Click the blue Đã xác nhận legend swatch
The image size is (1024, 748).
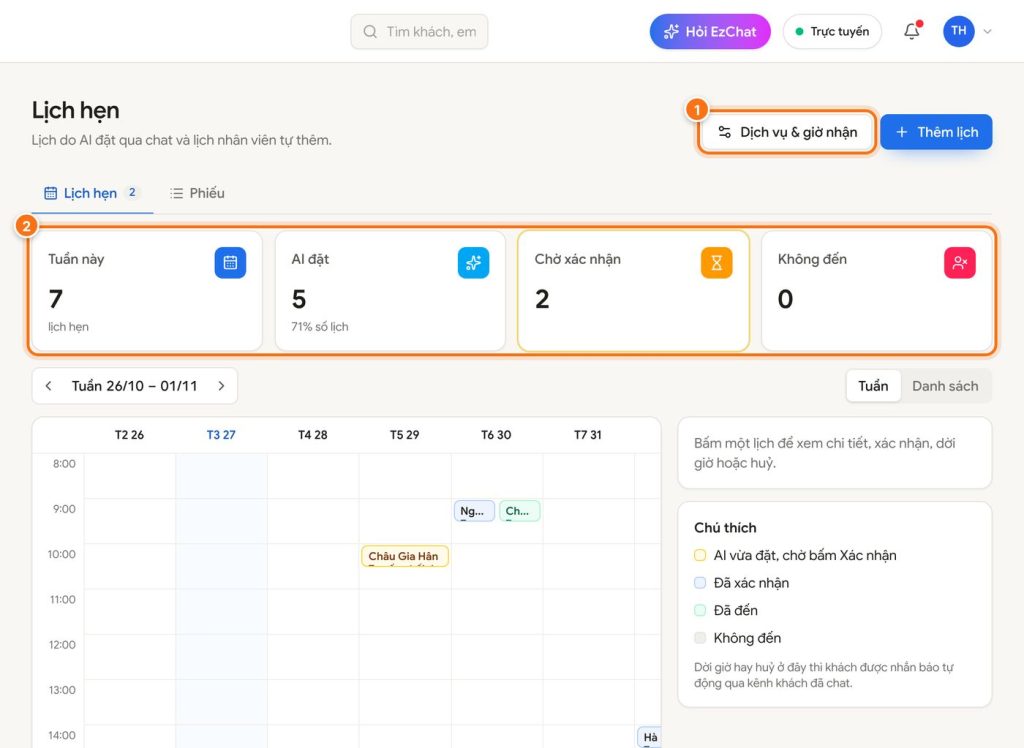tap(700, 583)
